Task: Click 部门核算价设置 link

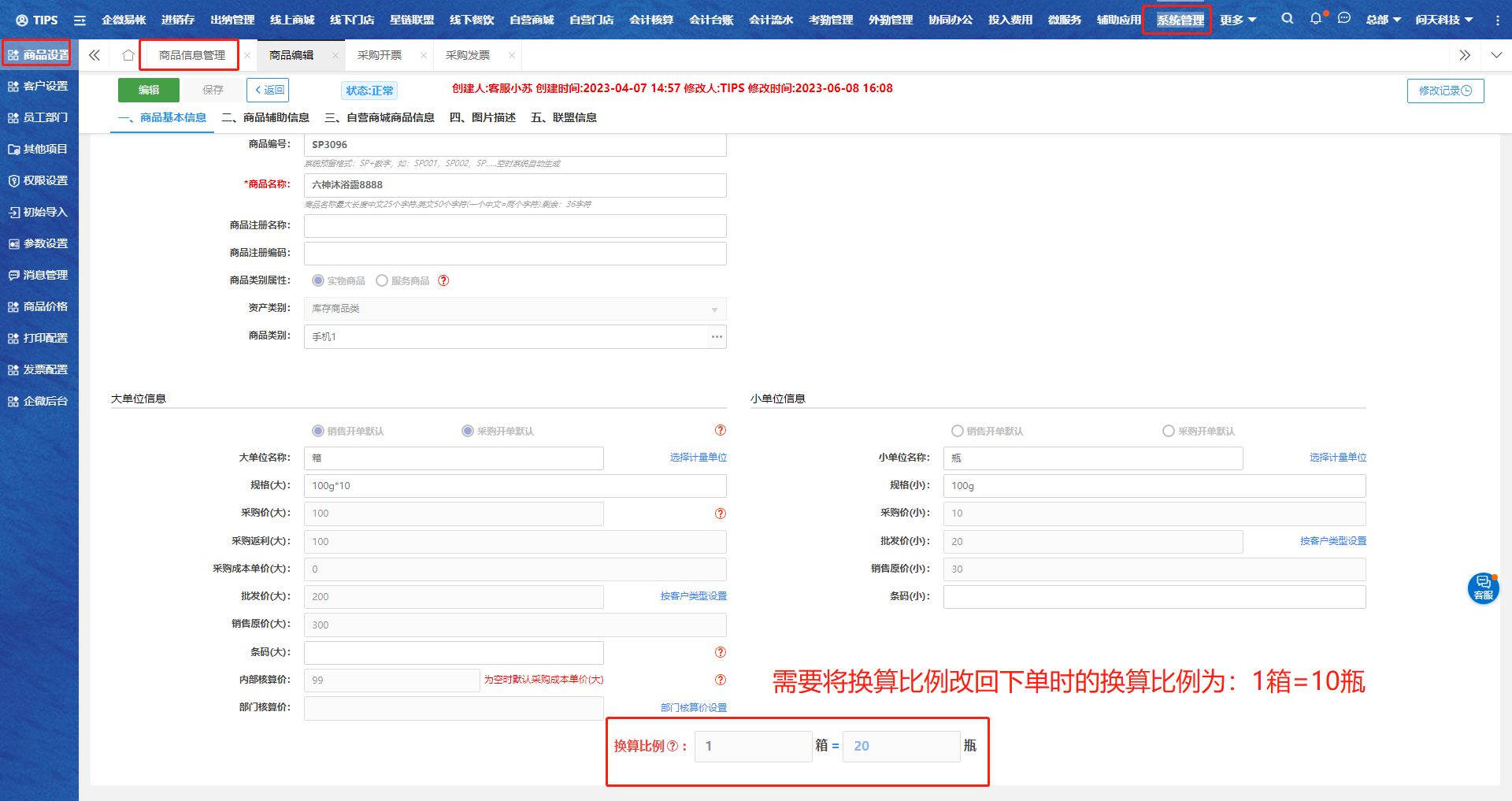Action: [x=693, y=707]
